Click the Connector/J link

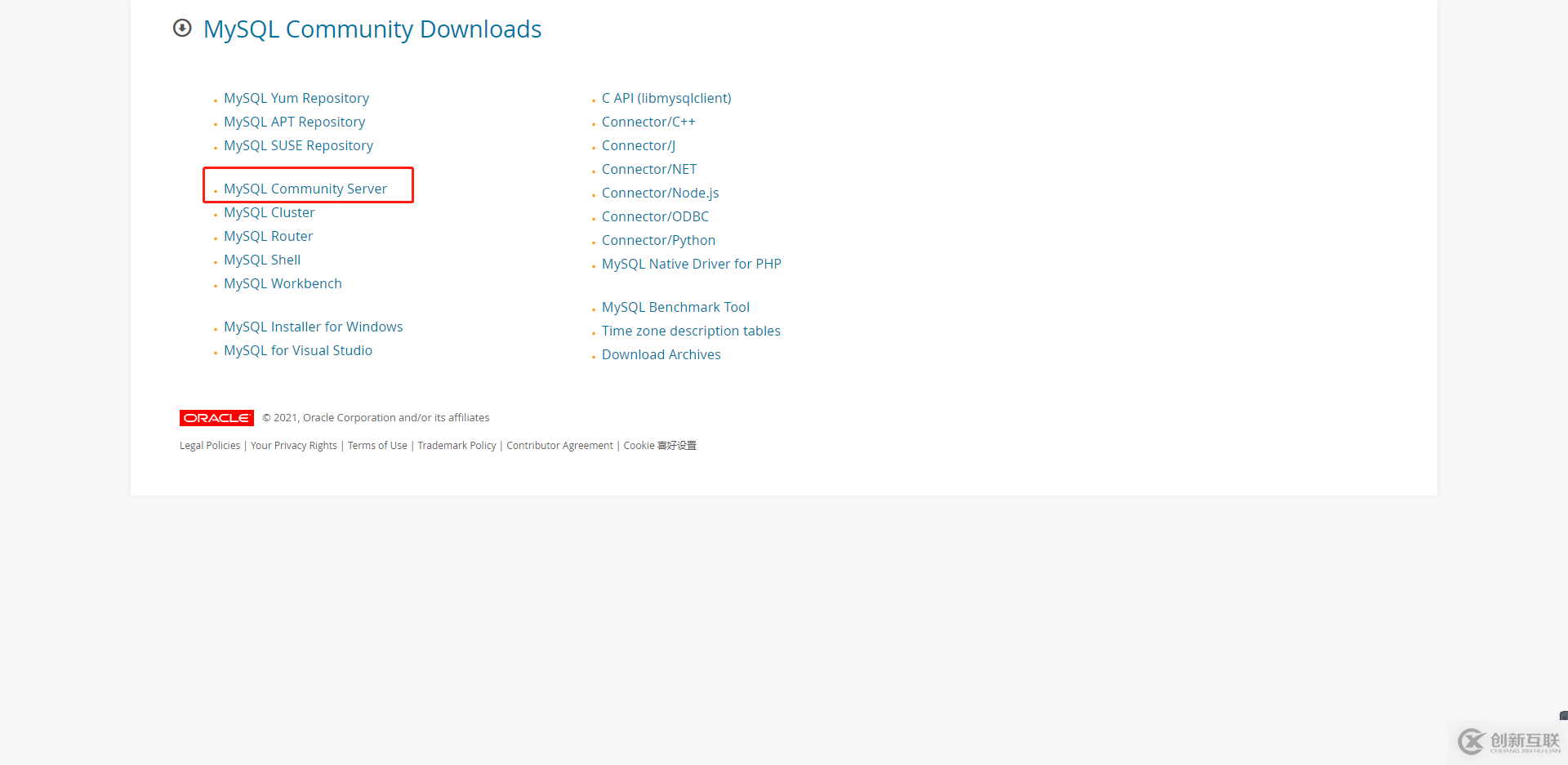pos(639,145)
